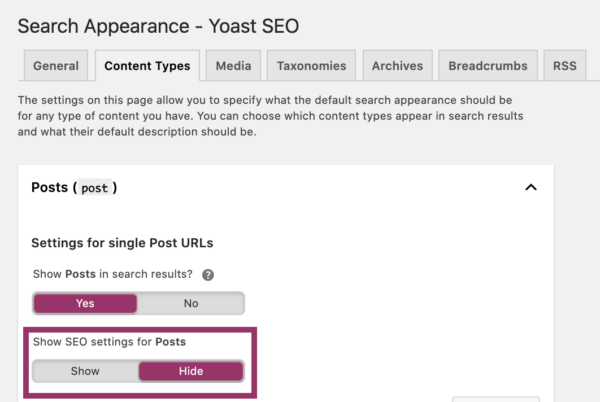The image size is (600, 402).
Task: Switch to the Media tab
Action: [233, 66]
